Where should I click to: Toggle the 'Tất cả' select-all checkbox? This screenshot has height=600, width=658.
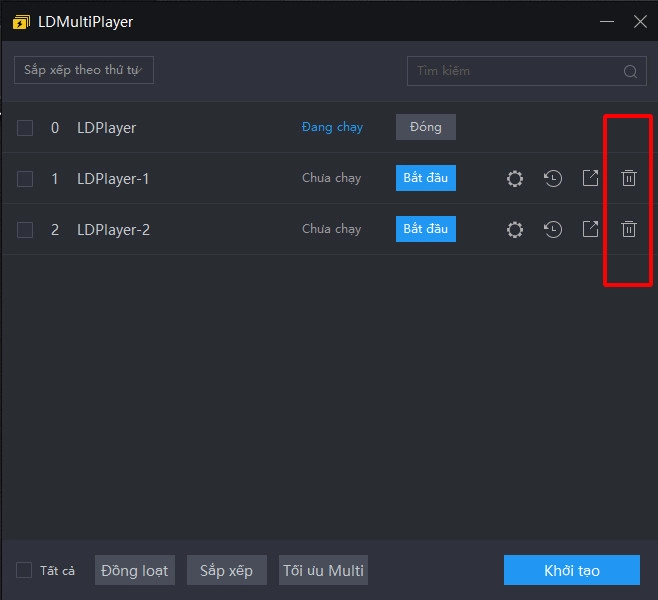(x=24, y=570)
